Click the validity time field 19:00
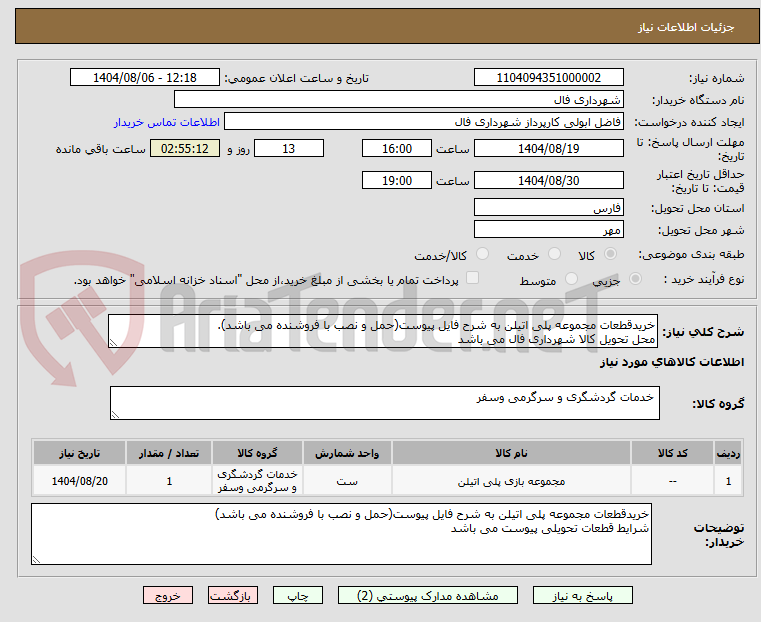The image size is (761, 622). click(x=397, y=180)
